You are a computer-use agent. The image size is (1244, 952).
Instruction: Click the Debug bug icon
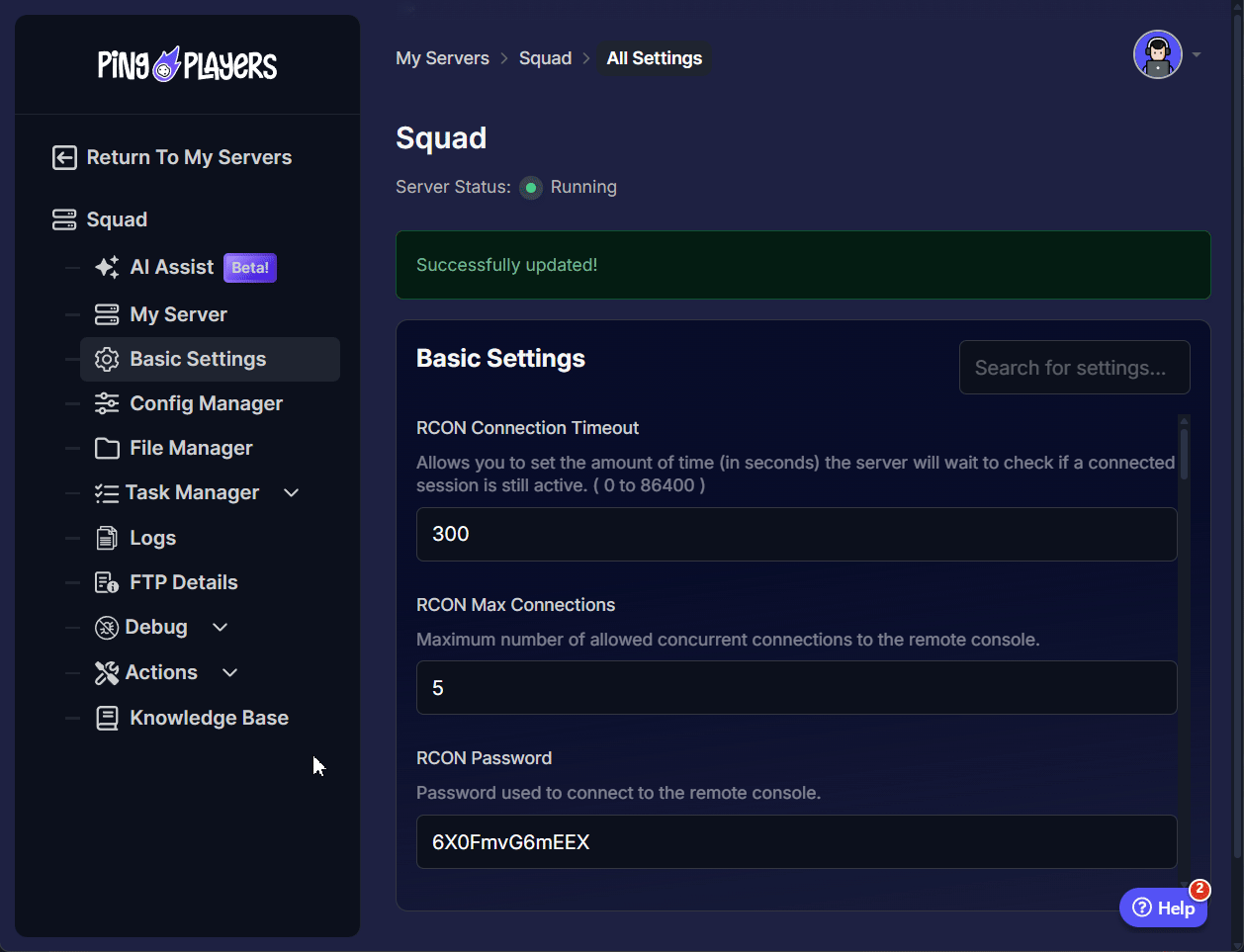(x=107, y=628)
